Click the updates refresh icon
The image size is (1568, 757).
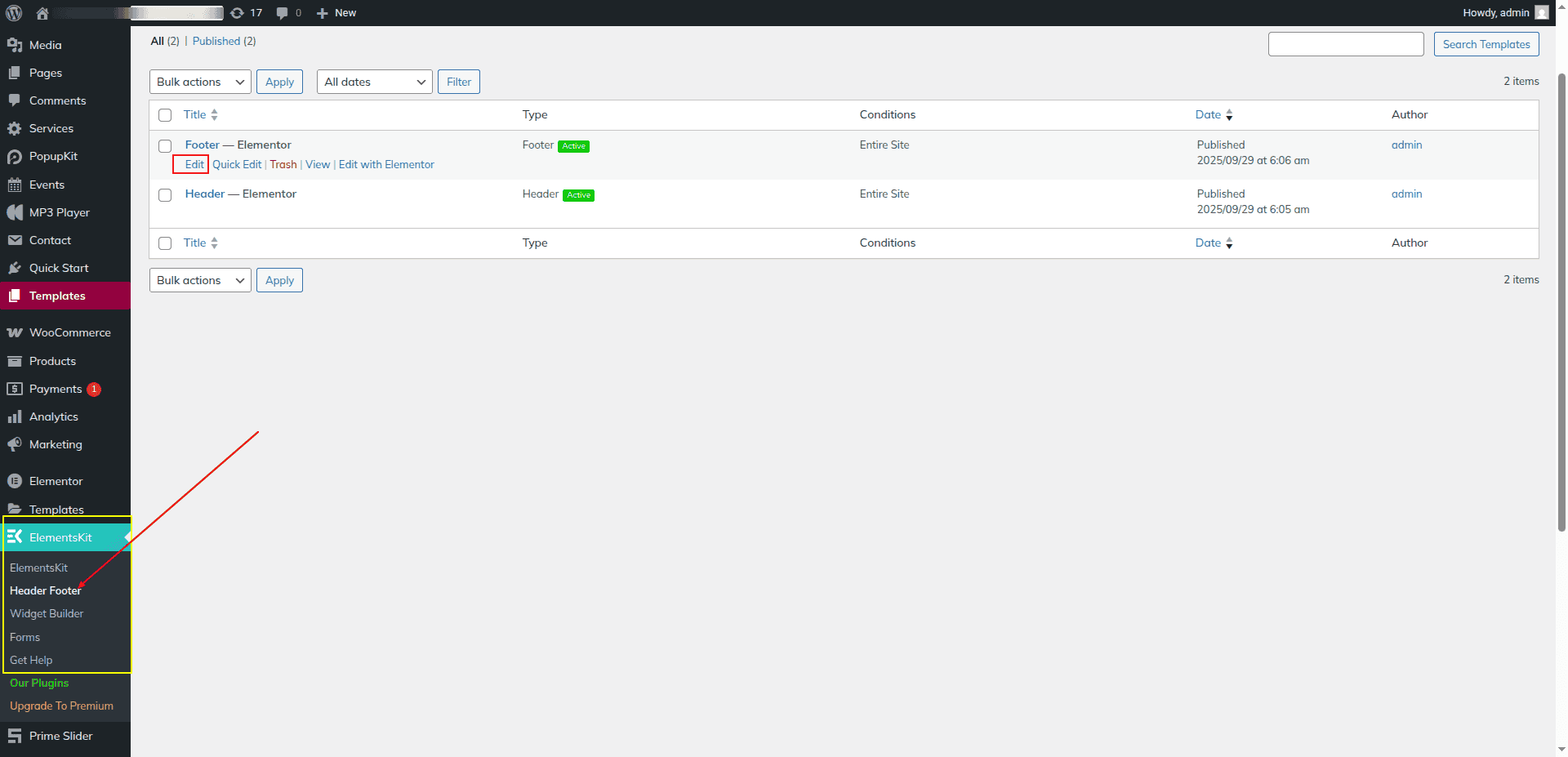[237, 13]
